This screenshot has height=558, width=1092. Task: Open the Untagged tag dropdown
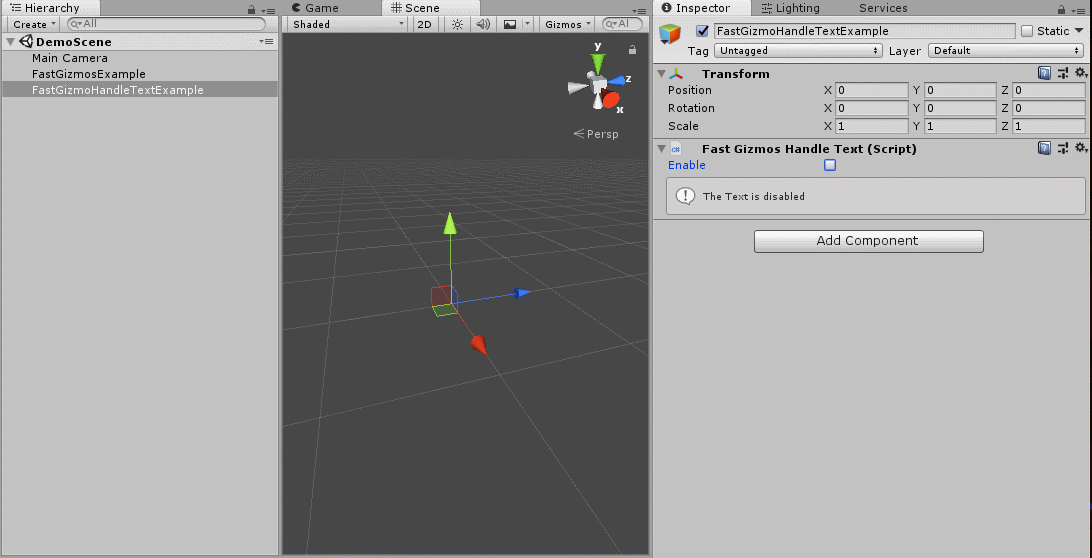click(x=798, y=50)
